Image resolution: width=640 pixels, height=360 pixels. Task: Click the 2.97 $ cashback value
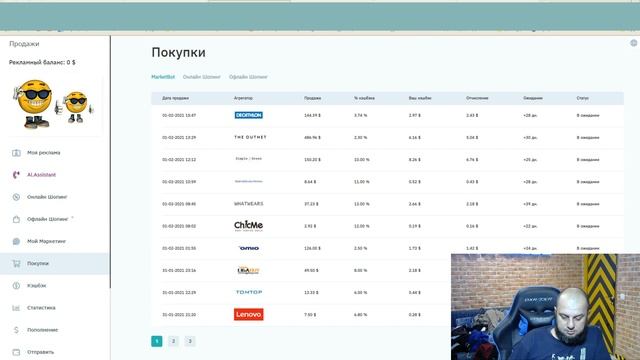click(414, 116)
